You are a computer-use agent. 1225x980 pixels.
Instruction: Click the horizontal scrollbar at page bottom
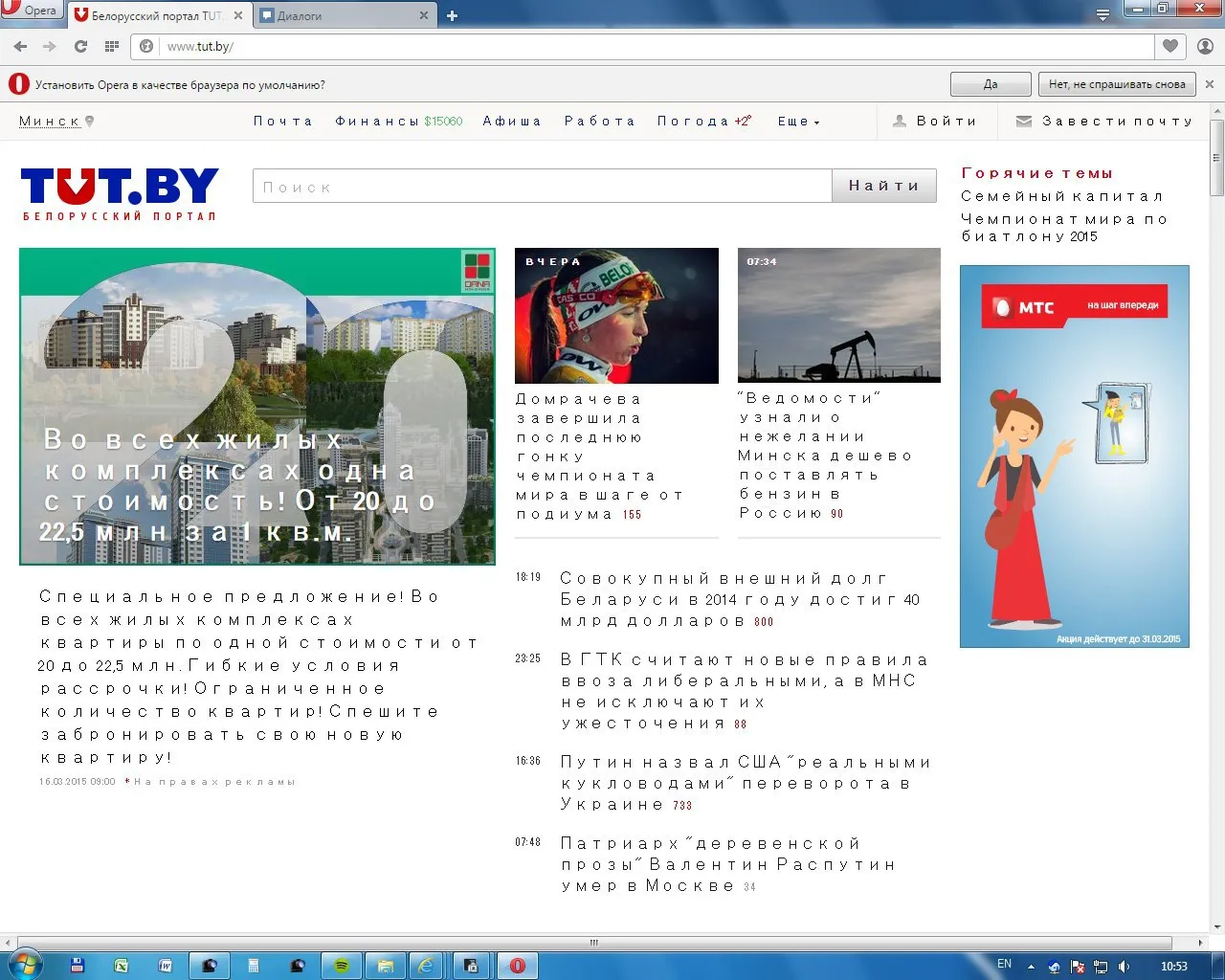595,943
